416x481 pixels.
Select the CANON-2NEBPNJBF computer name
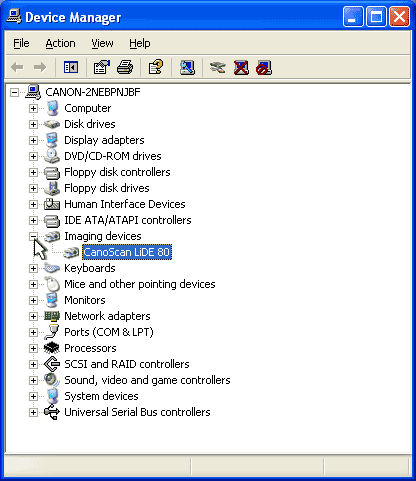pyautogui.click(x=93, y=92)
